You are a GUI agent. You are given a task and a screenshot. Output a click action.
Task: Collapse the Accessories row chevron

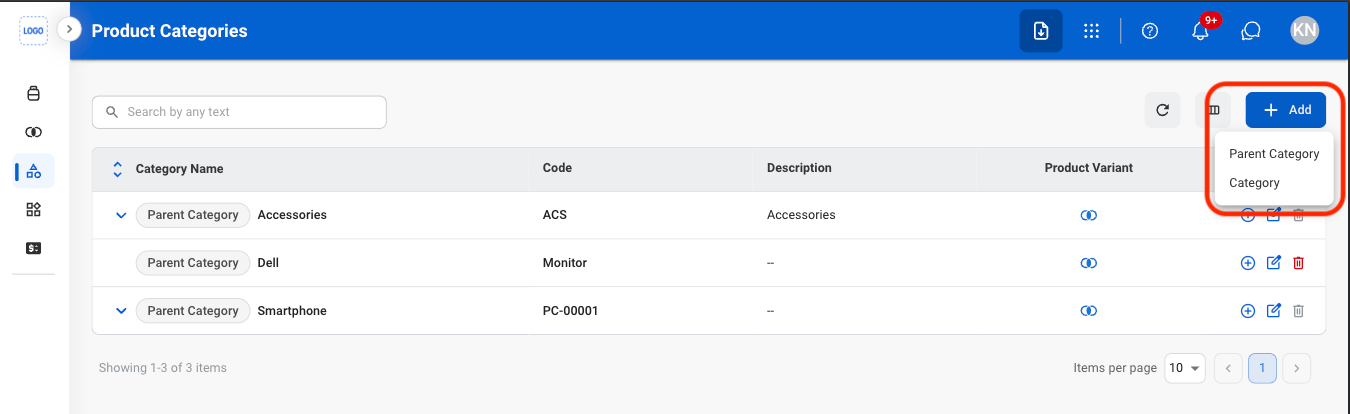[121, 215]
